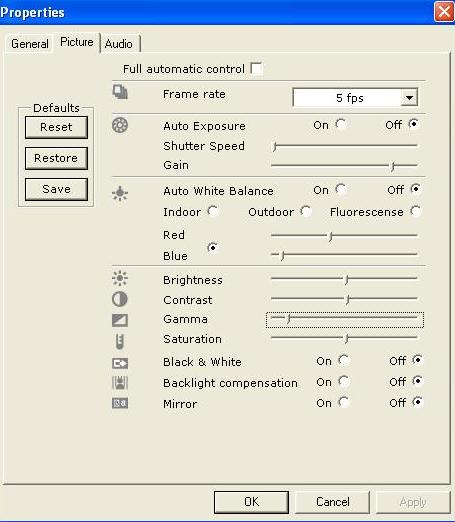Click the Auto Exposure aperture icon

coord(120,126)
